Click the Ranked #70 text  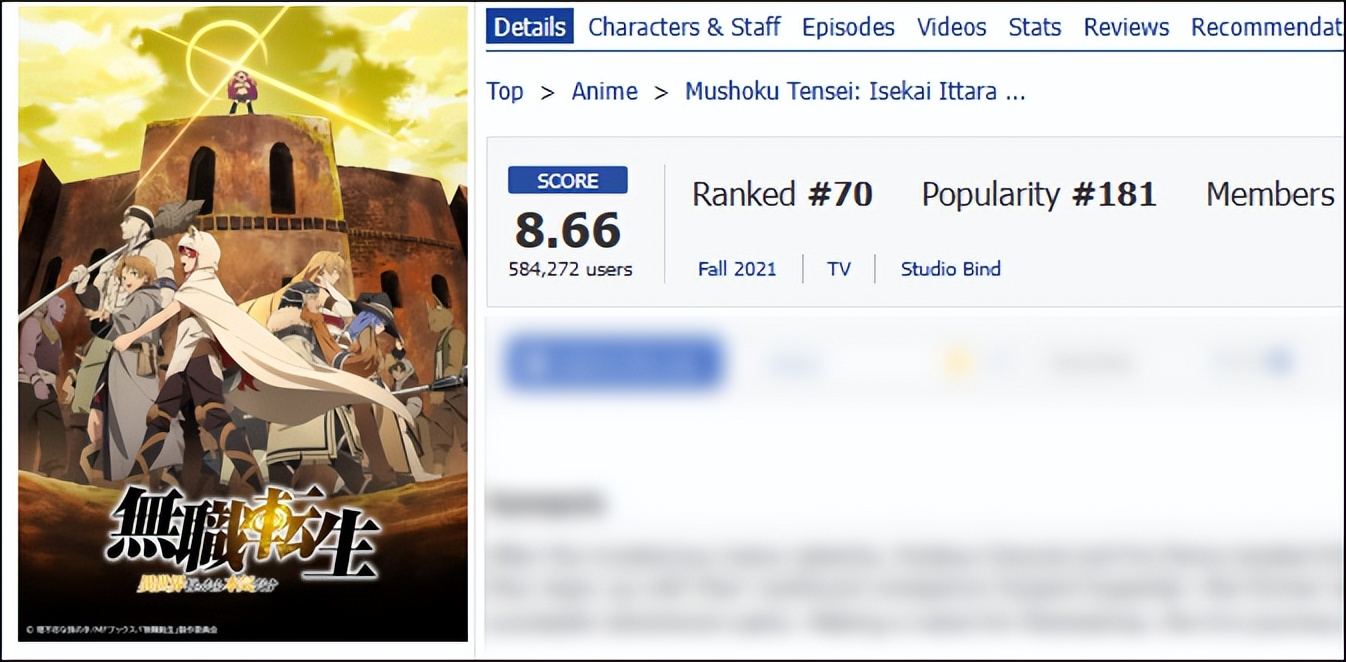782,194
